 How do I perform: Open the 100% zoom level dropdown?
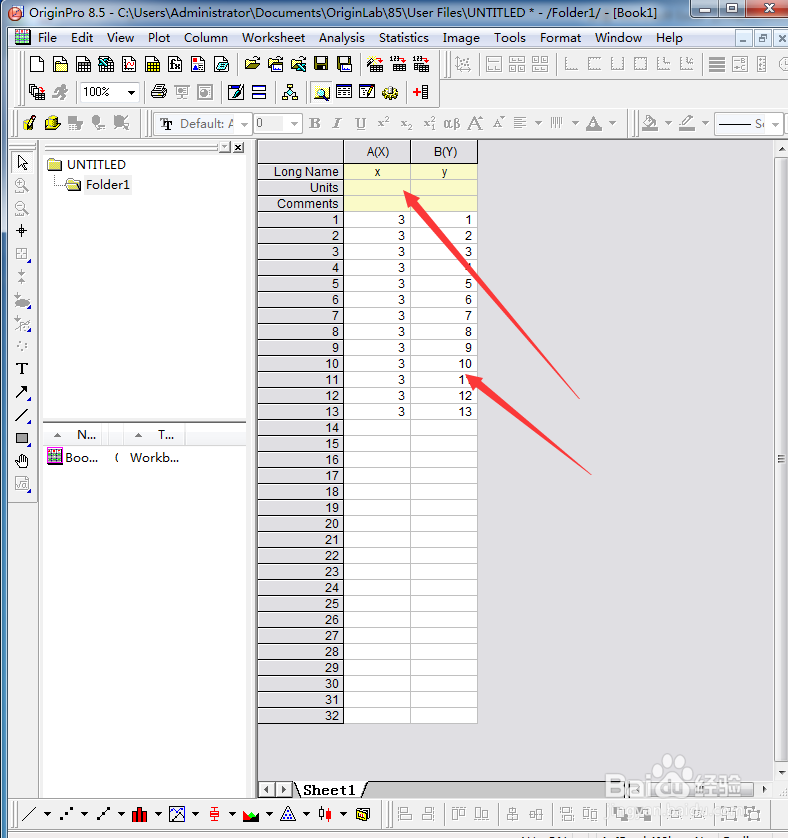pyautogui.click(x=132, y=92)
